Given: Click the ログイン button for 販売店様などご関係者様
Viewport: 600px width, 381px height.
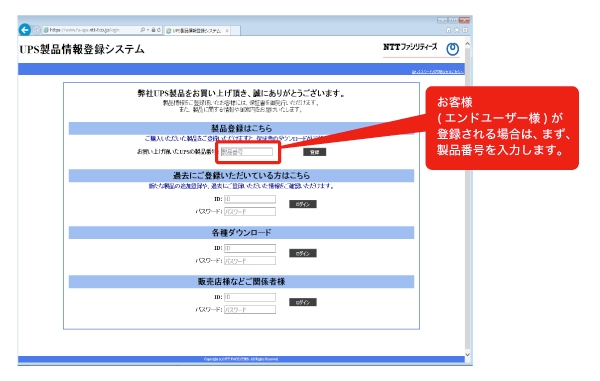Looking at the screenshot, I should click(303, 302).
